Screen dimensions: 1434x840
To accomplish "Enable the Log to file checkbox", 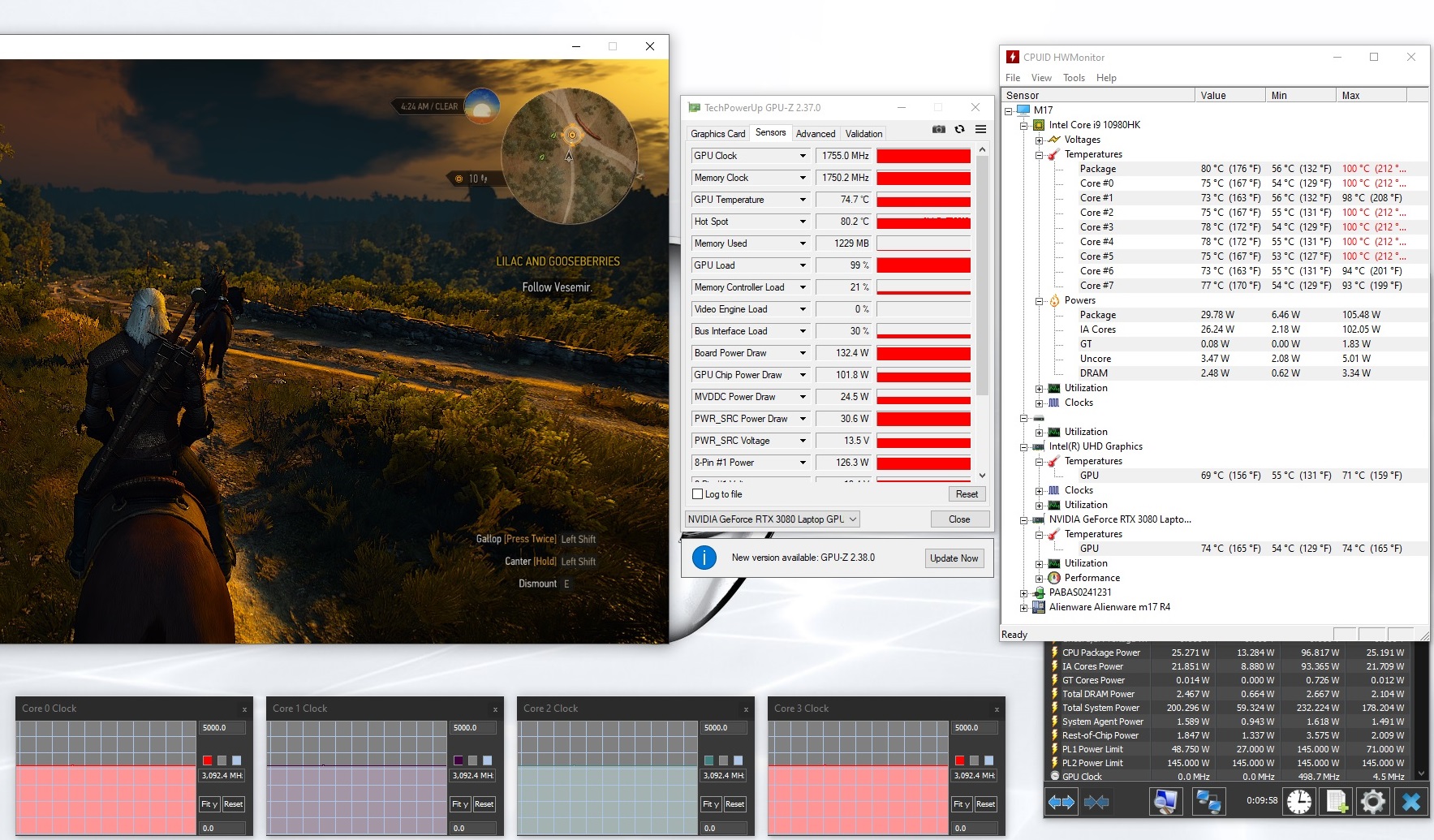I will tap(697, 494).
